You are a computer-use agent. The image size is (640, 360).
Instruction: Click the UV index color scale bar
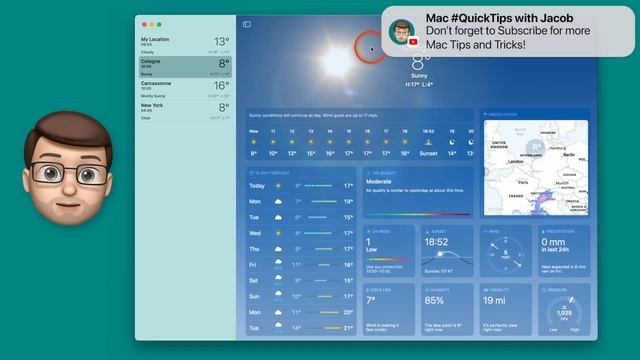(389, 259)
